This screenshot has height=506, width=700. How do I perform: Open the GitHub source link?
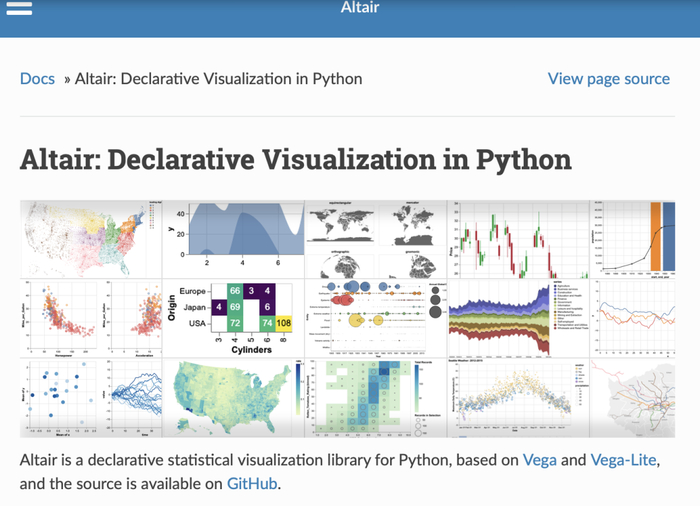point(252,484)
